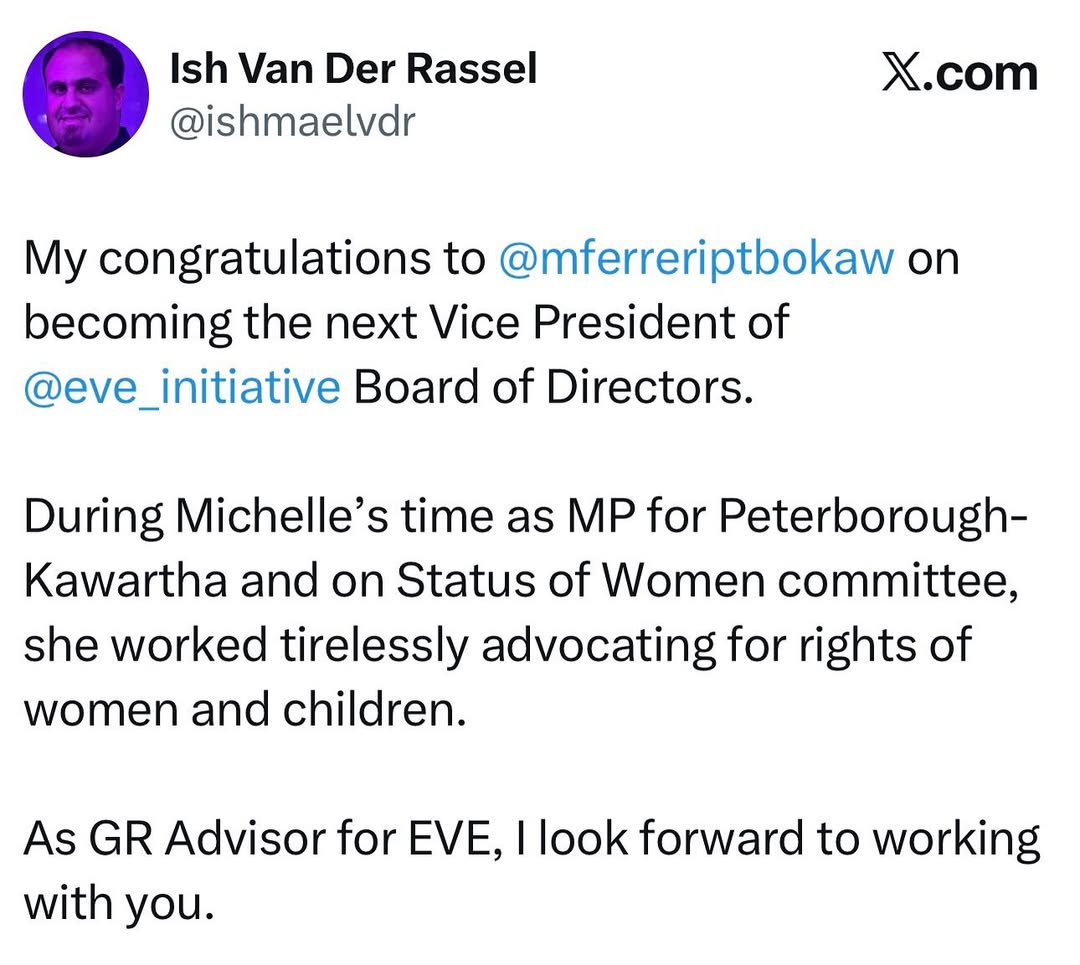Click the display name Ish Van Der Rassel
Screen dimensions: 1080x965
(x=354, y=69)
